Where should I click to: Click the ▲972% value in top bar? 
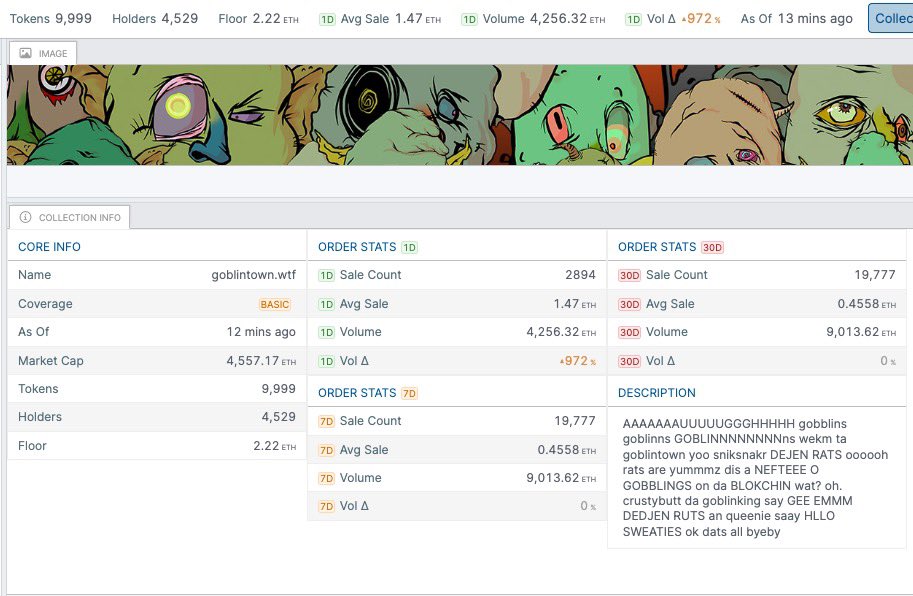[x=701, y=19]
